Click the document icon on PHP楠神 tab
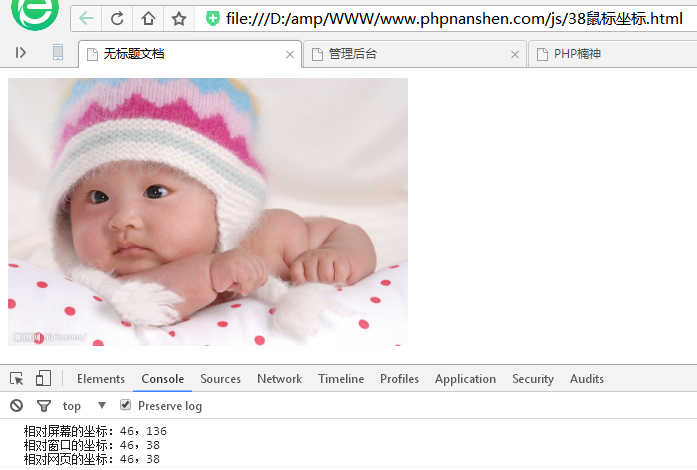This screenshot has height=470, width=697. [542, 54]
